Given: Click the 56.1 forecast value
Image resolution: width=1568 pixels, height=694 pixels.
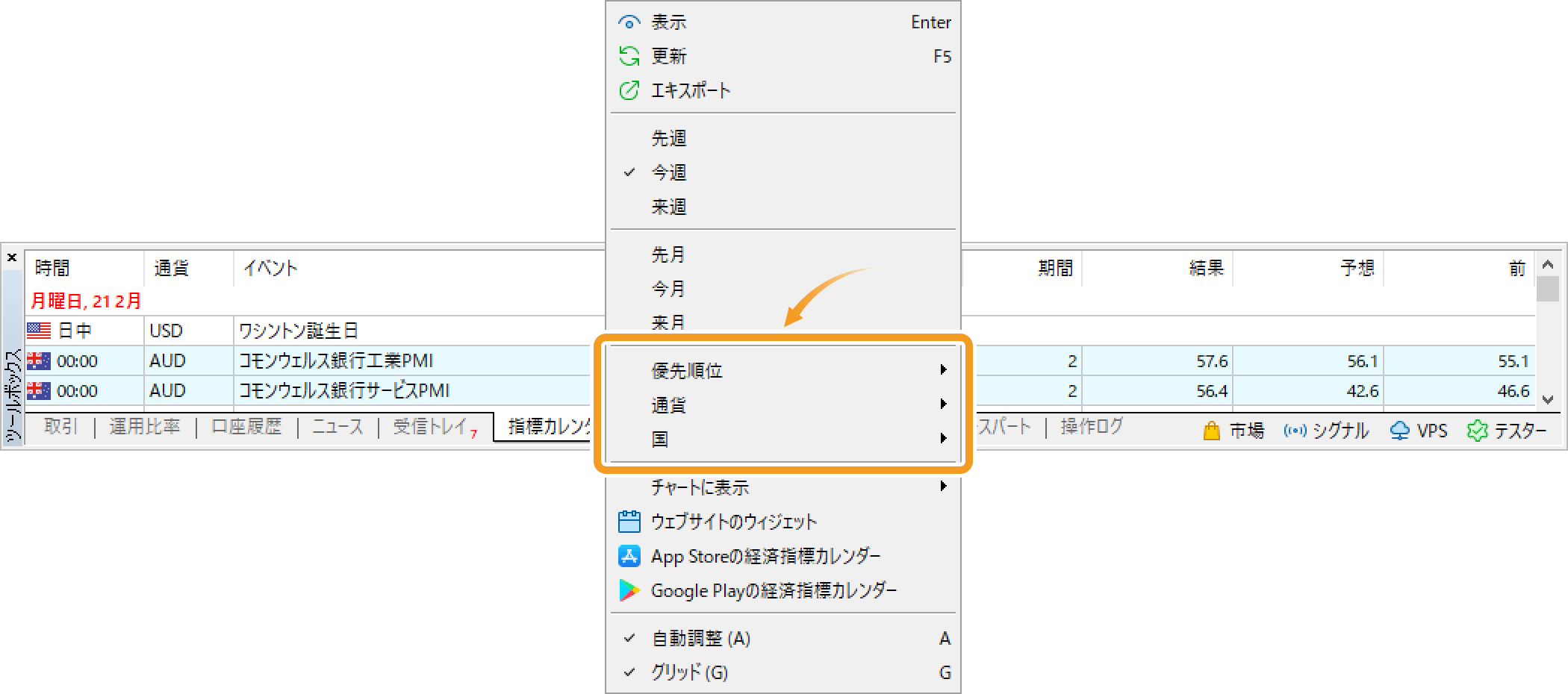Looking at the screenshot, I should click(1363, 361).
